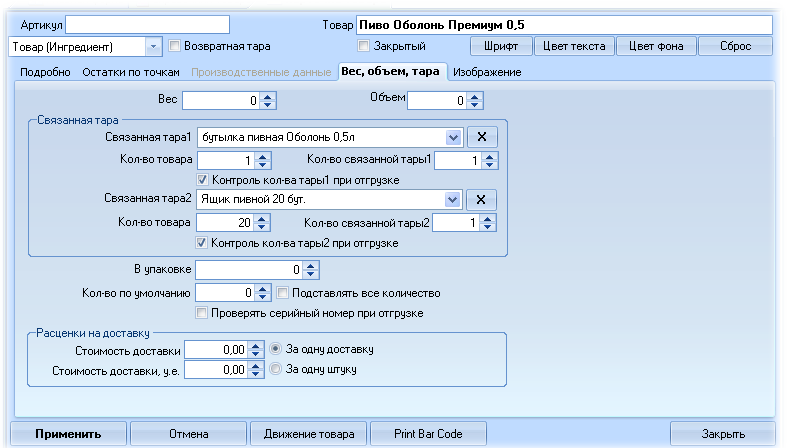The width and height of the screenshot is (789, 448).
Task: Click the В упаковке numeric field
Action: pyautogui.click(x=250, y=270)
